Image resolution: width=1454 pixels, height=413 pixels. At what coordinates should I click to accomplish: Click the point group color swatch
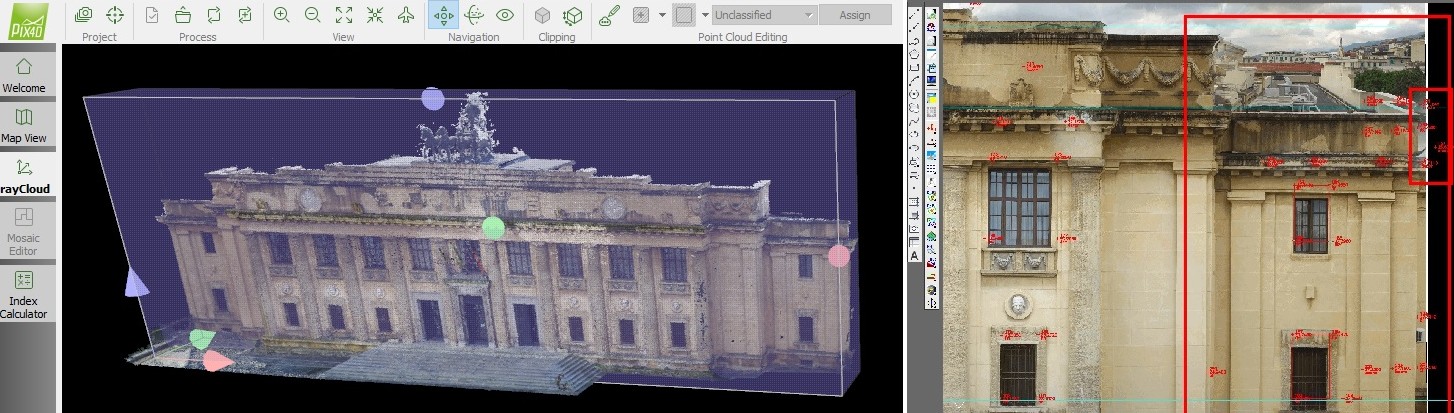click(684, 15)
